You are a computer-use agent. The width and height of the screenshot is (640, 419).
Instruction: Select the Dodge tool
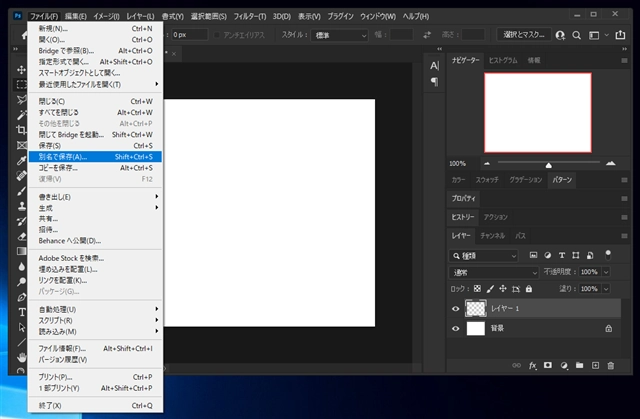tap(21, 282)
